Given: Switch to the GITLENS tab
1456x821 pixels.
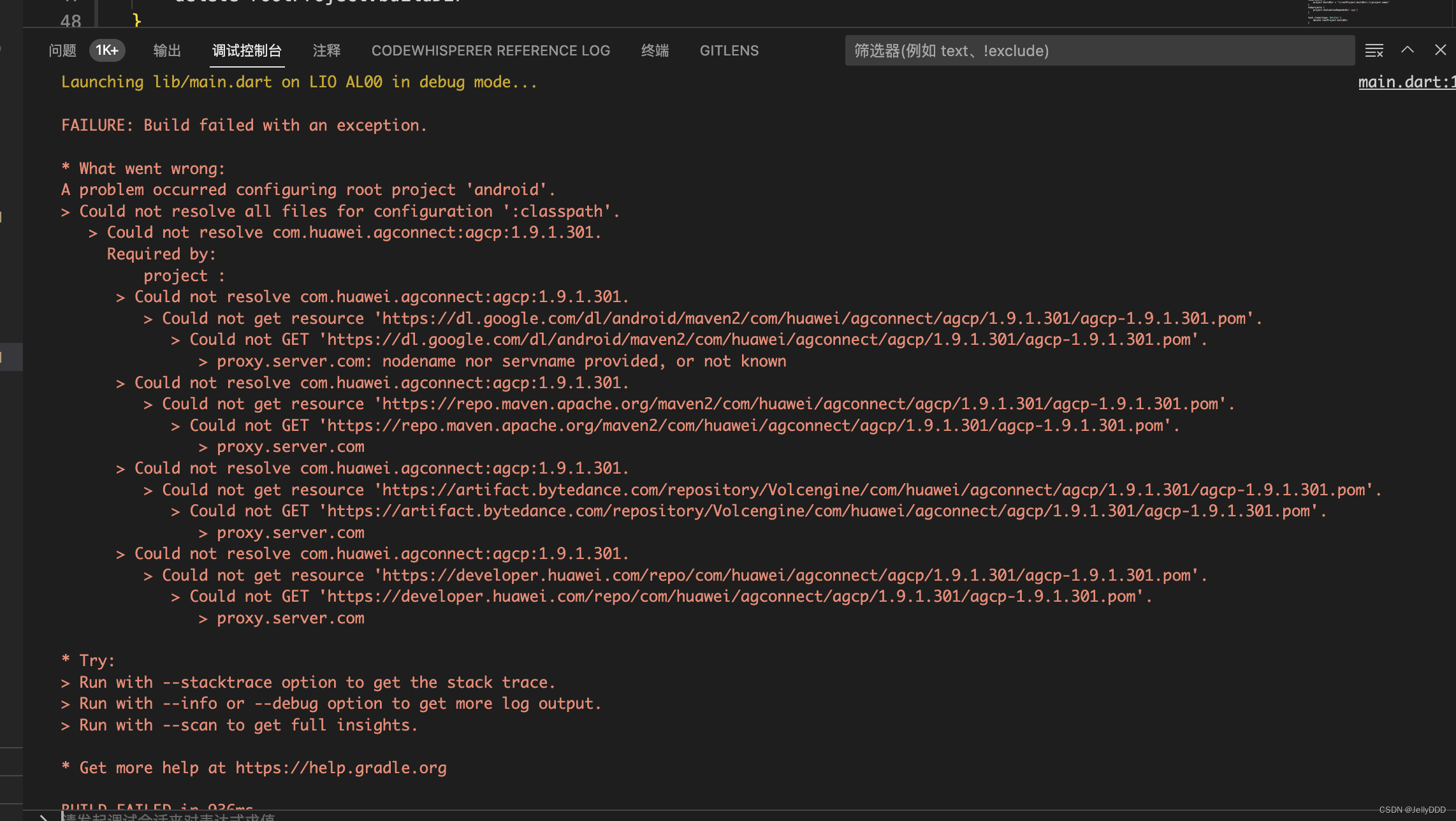Looking at the screenshot, I should pos(729,50).
